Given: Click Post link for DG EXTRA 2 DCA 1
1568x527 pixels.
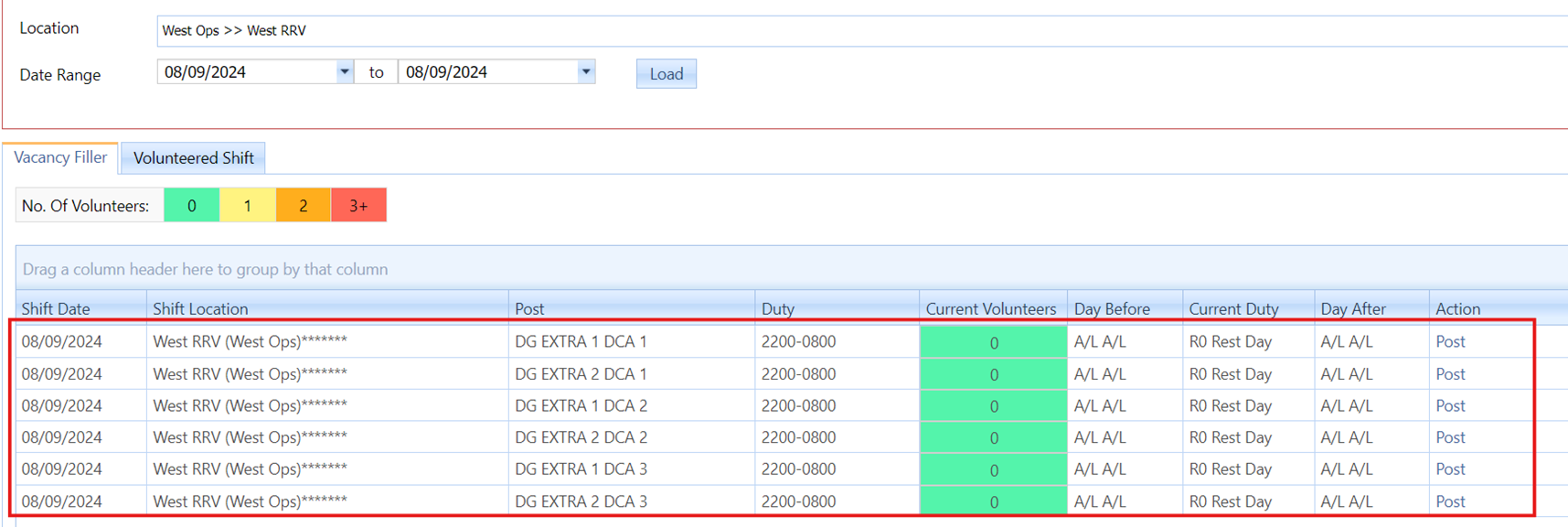Looking at the screenshot, I should [1450, 374].
